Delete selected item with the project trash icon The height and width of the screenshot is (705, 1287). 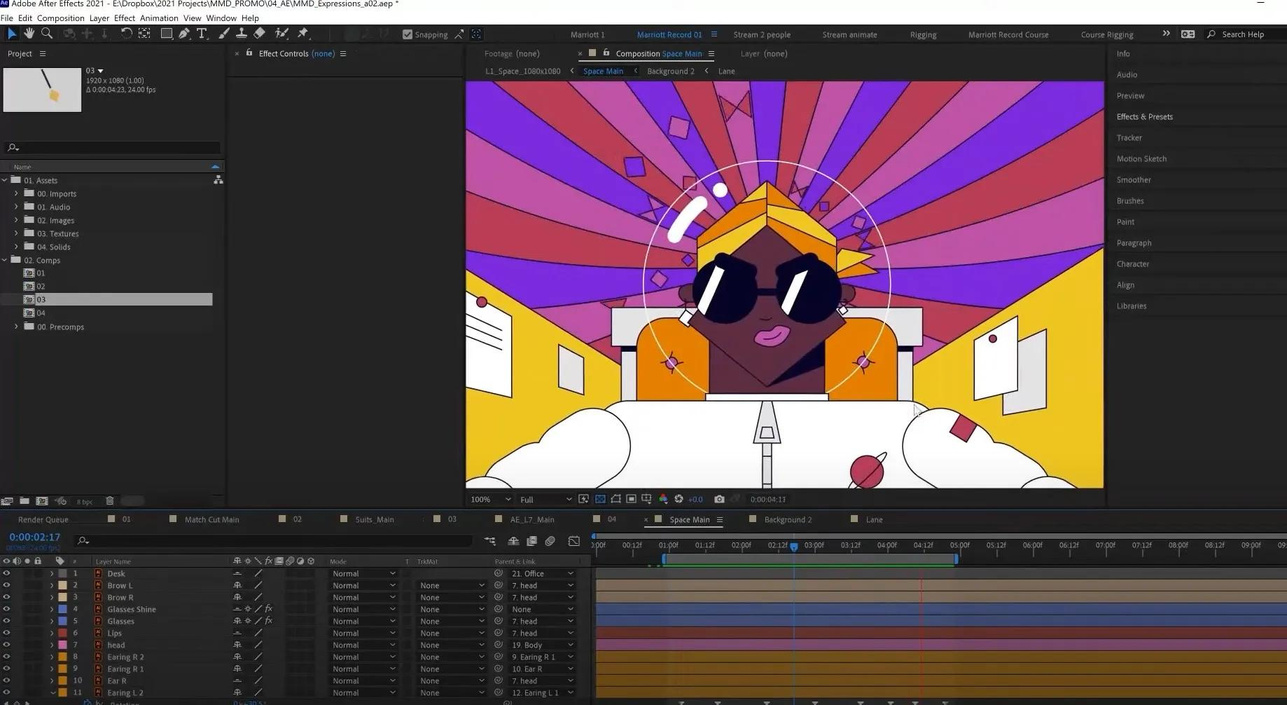(x=110, y=501)
